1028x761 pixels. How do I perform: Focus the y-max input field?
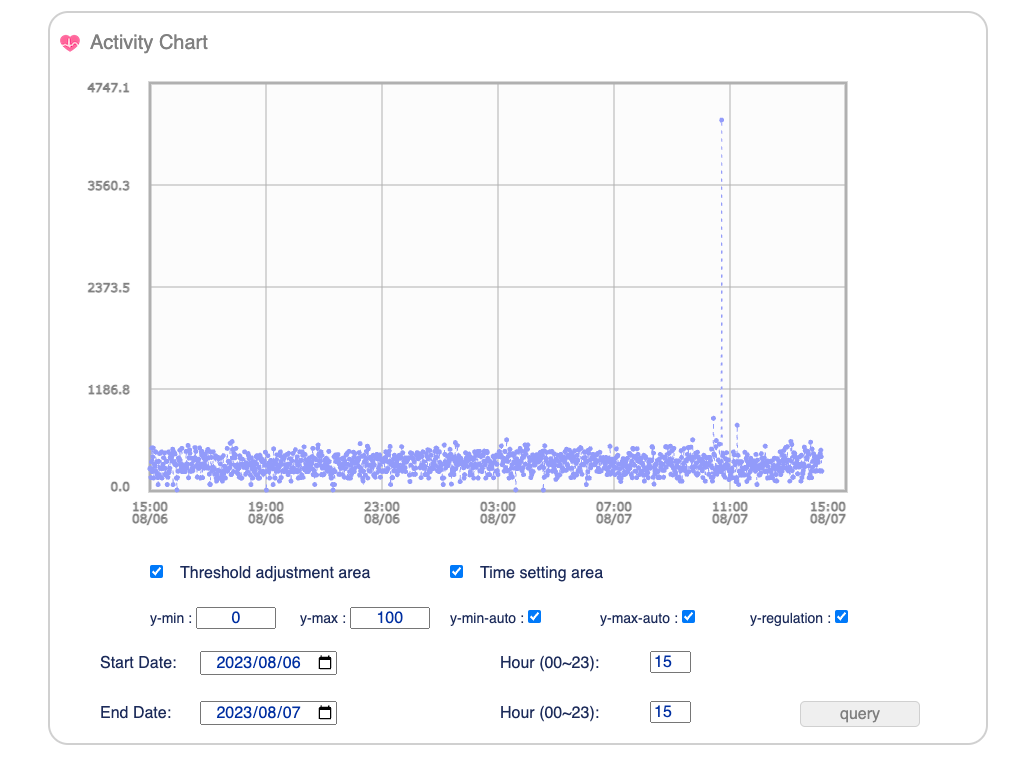click(x=390, y=618)
